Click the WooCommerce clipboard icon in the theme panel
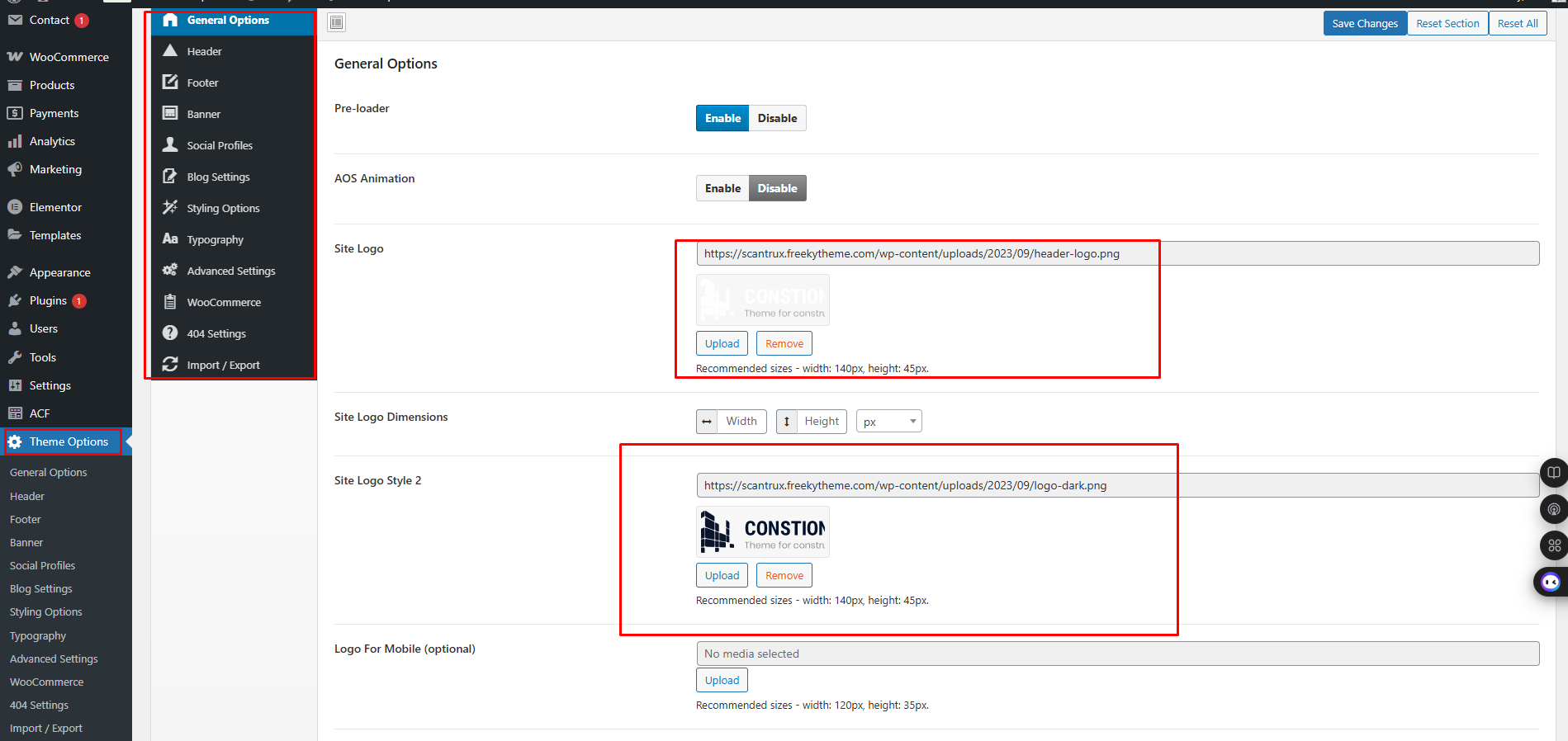 (x=170, y=302)
